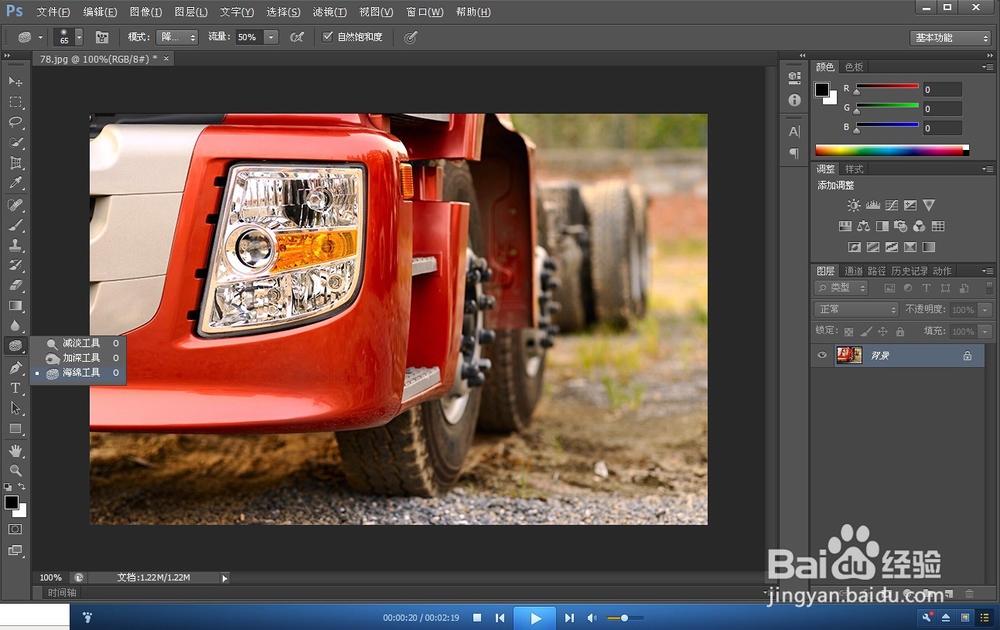Image resolution: width=1000 pixels, height=630 pixels.
Task: Select the Brush tool
Action: click(x=15, y=225)
